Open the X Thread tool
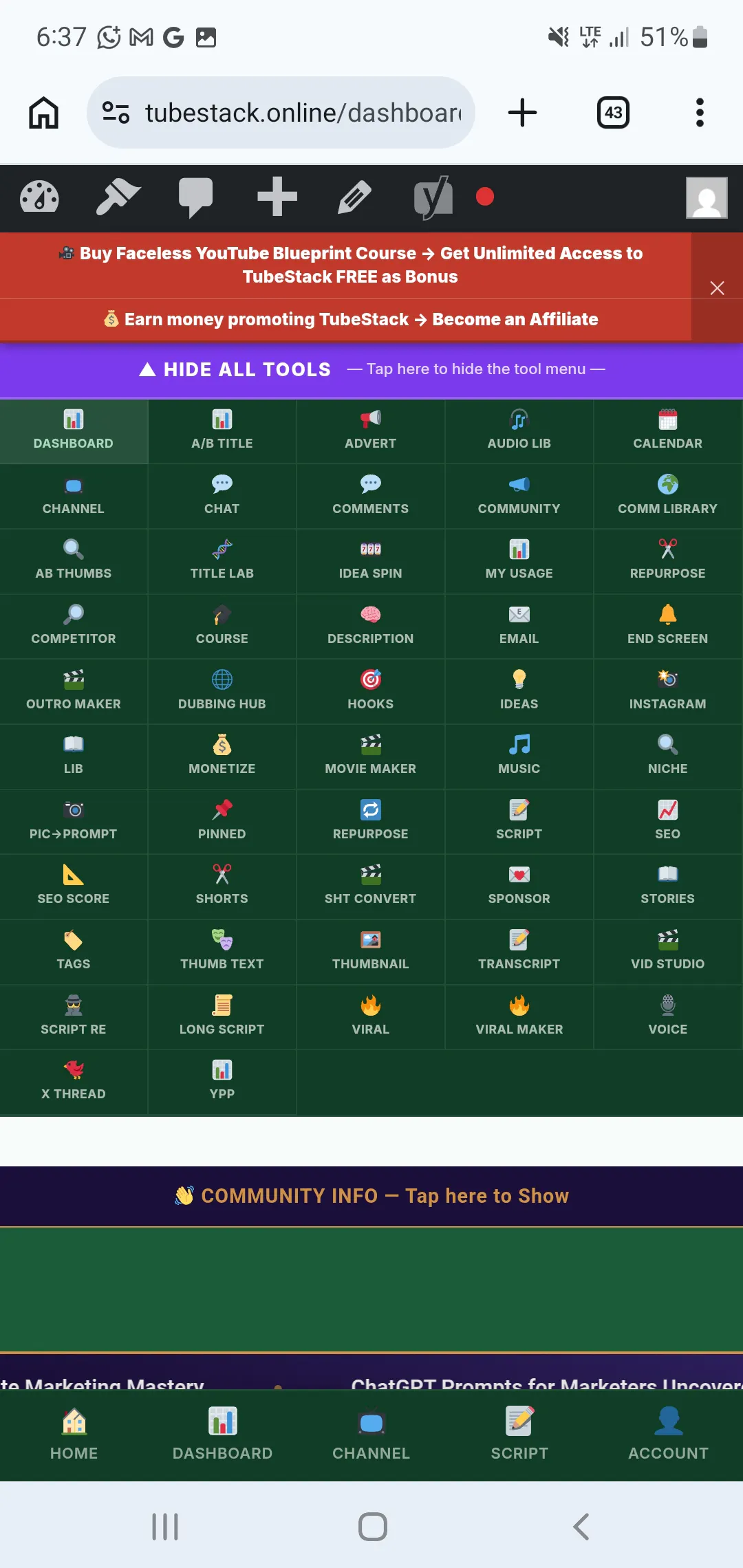Screen dimensions: 743x1568 [x=74, y=1082]
